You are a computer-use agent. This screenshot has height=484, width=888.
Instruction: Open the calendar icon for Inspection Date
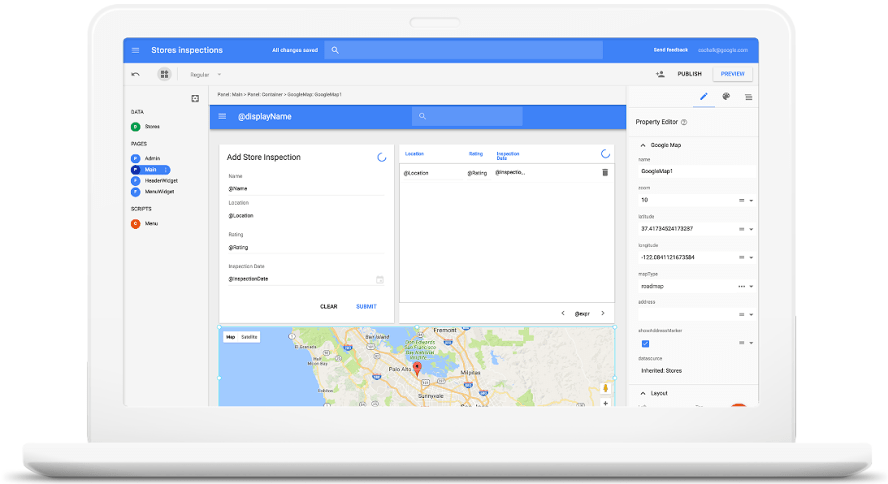point(380,280)
